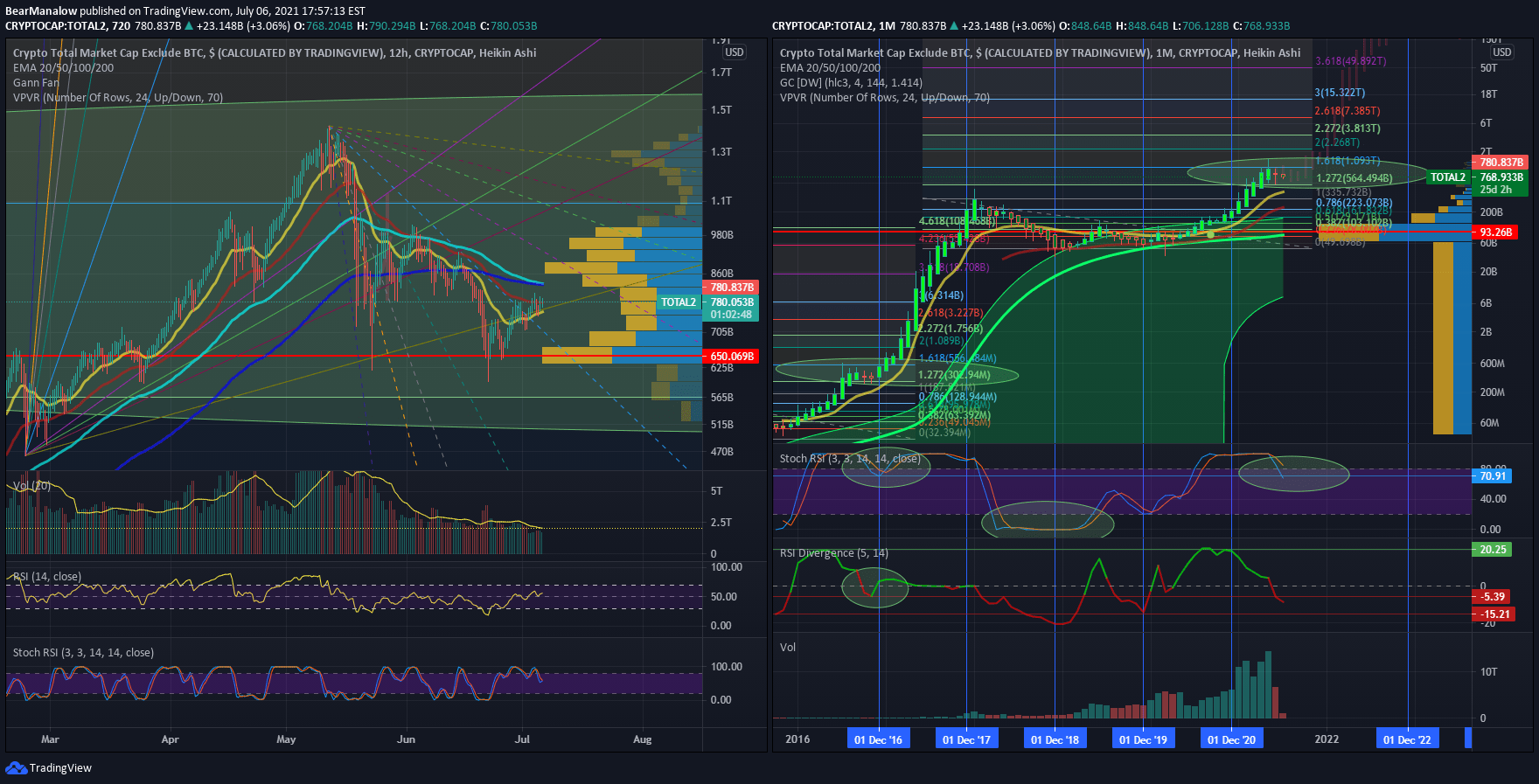This screenshot has height=784, width=1539.
Task: Select the GC [DW] indicator legend
Action: (x=851, y=83)
